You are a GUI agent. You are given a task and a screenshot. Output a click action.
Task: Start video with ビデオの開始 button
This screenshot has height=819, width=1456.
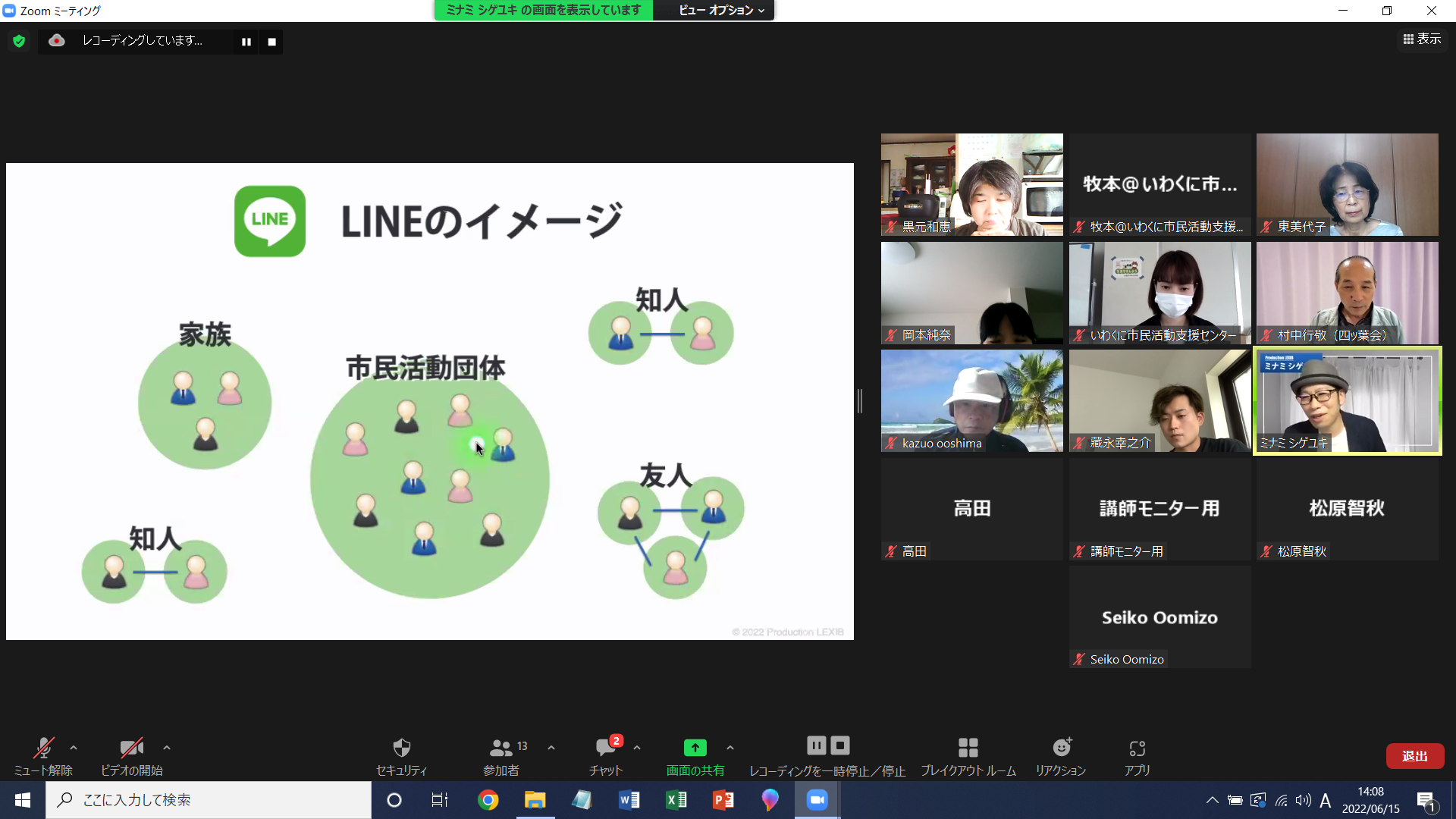click(131, 756)
